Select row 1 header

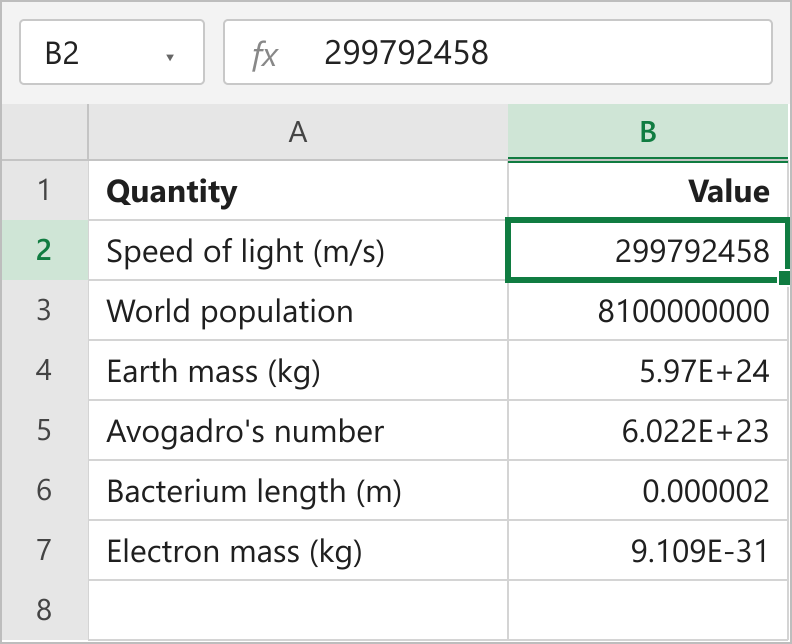(x=44, y=190)
